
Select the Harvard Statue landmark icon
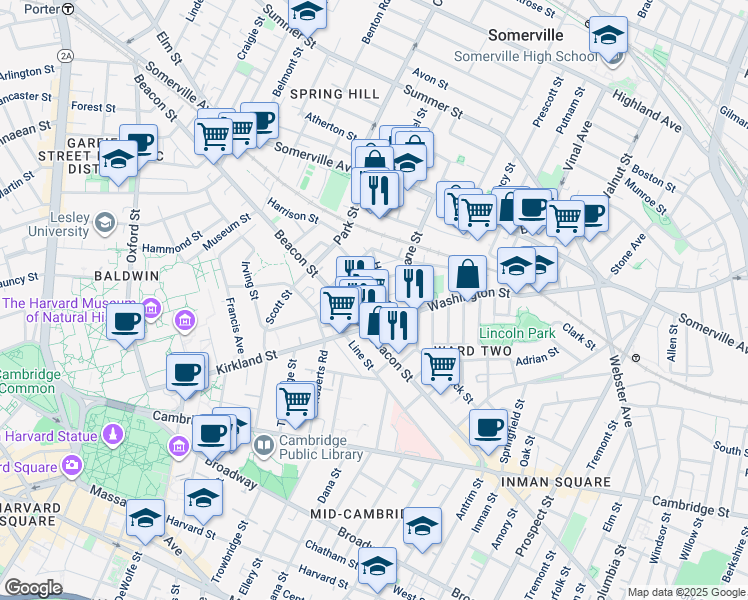(x=113, y=436)
